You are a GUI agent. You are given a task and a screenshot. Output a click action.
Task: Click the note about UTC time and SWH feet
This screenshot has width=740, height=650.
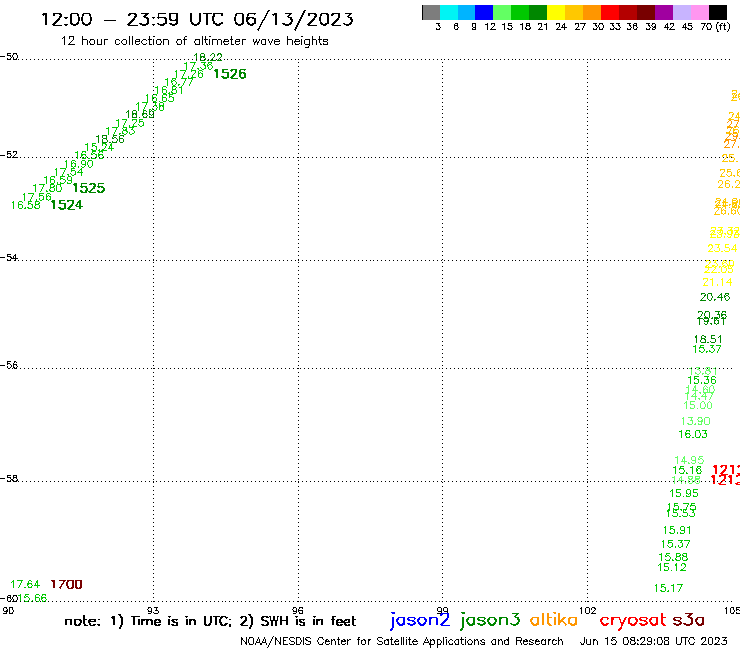(210, 621)
